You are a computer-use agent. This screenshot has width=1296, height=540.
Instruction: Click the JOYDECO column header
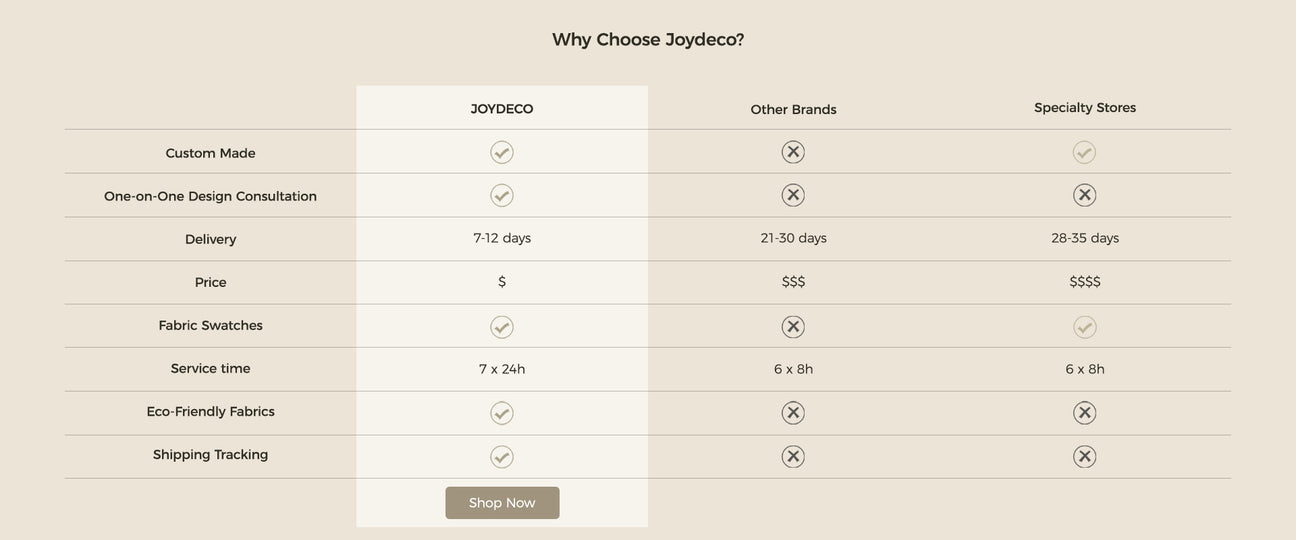click(x=502, y=109)
